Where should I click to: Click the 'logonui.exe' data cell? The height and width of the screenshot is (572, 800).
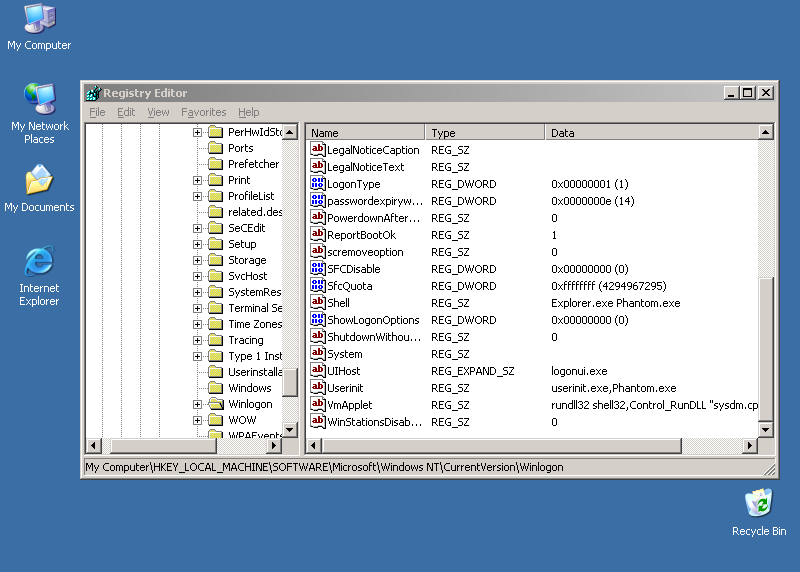(x=579, y=371)
